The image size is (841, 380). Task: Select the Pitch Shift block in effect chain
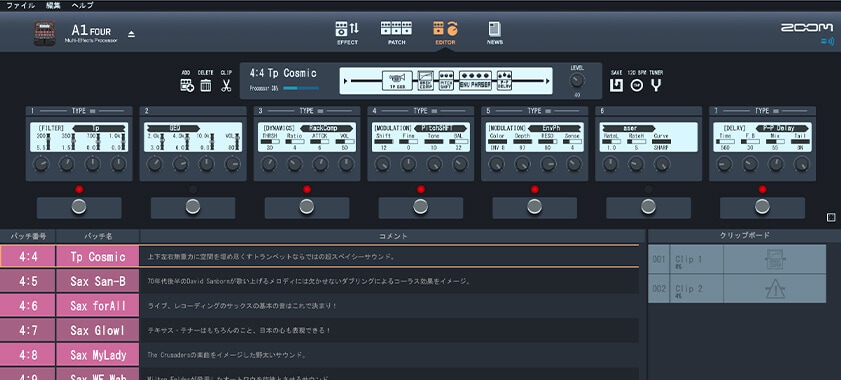coord(446,81)
